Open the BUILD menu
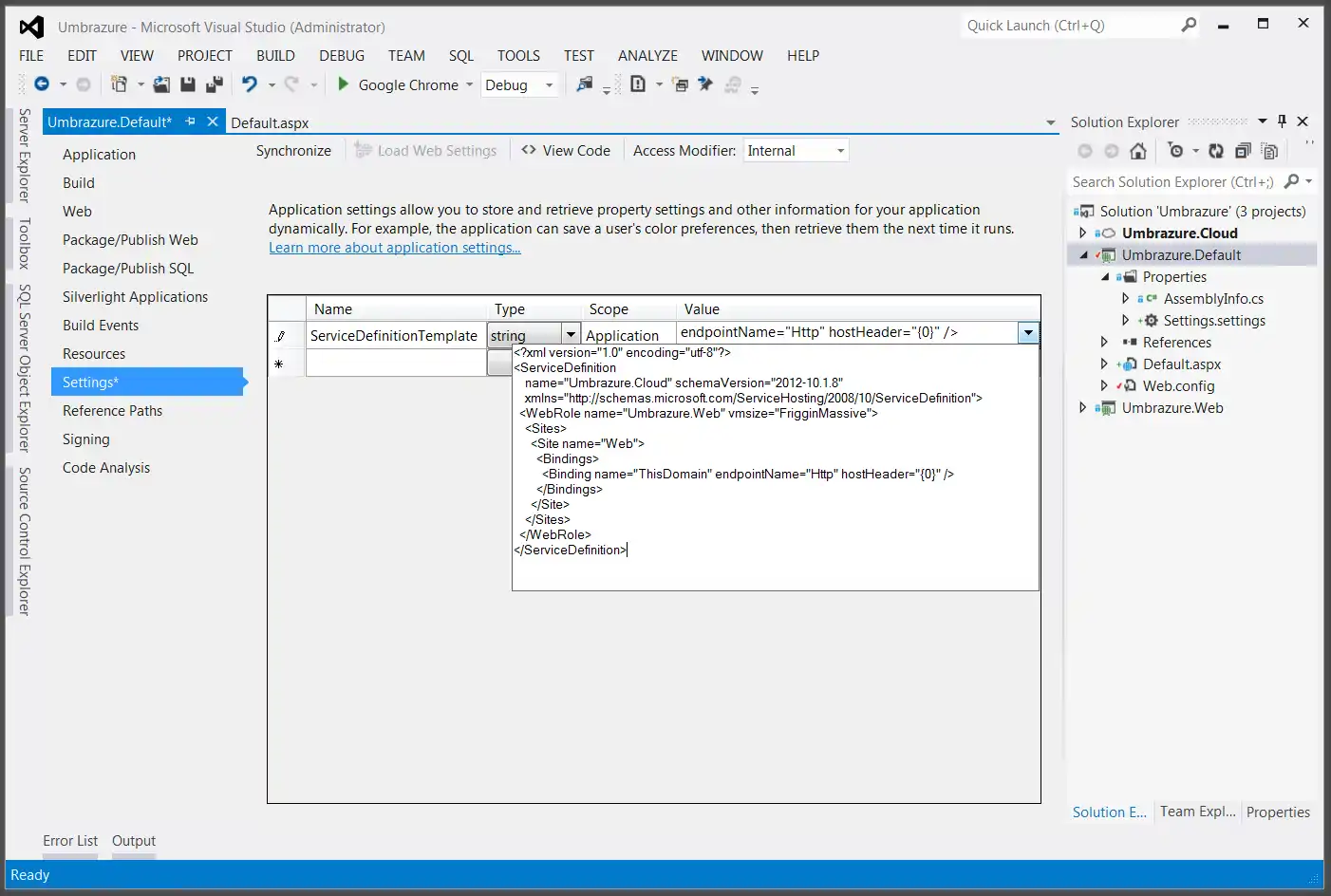1331x896 pixels. [275, 55]
